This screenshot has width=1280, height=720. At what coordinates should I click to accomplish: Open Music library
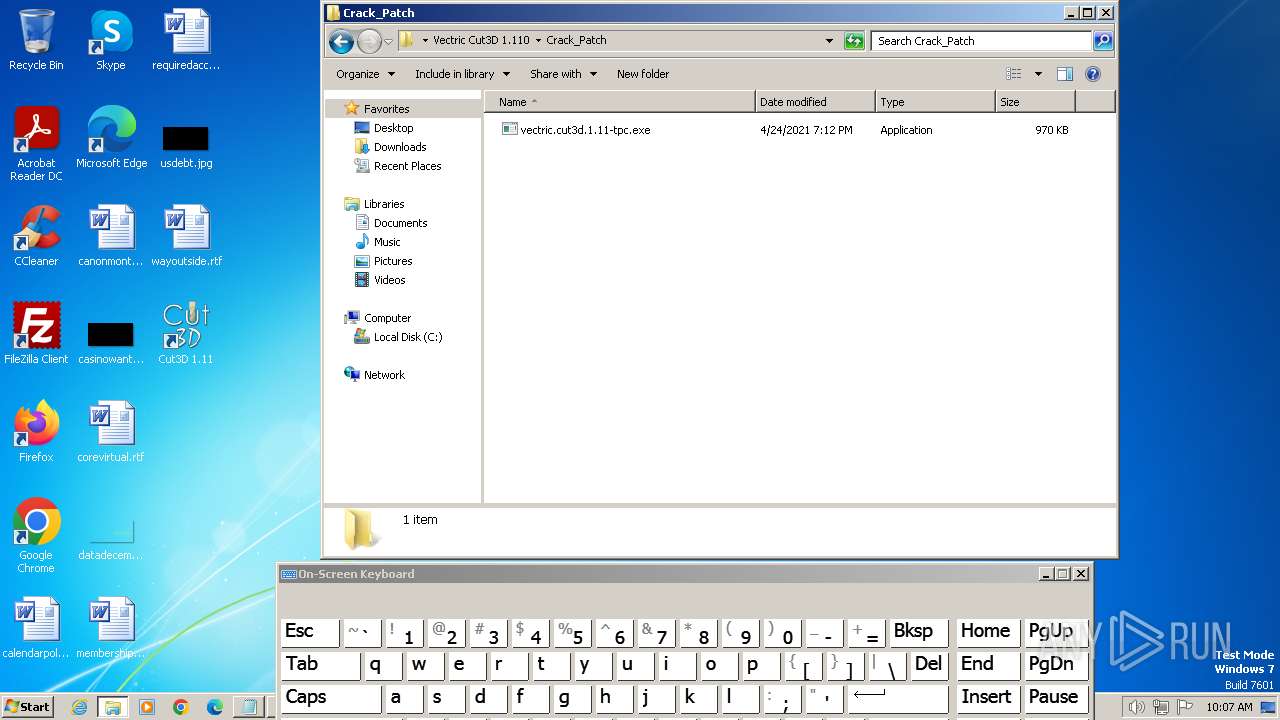pyautogui.click(x=387, y=242)
